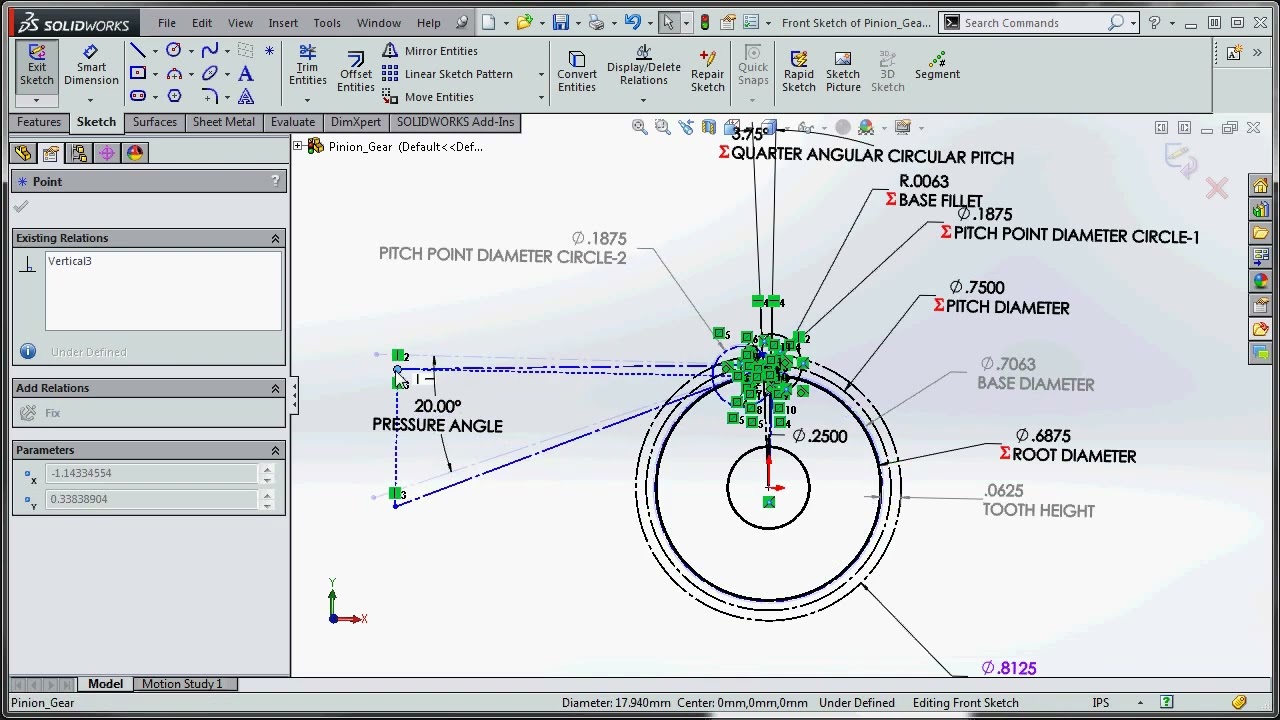The height and width of the screenshot is (720, 1280).
Task: Collapse the Existing Relations section
Action: click(x=275, y=238)
